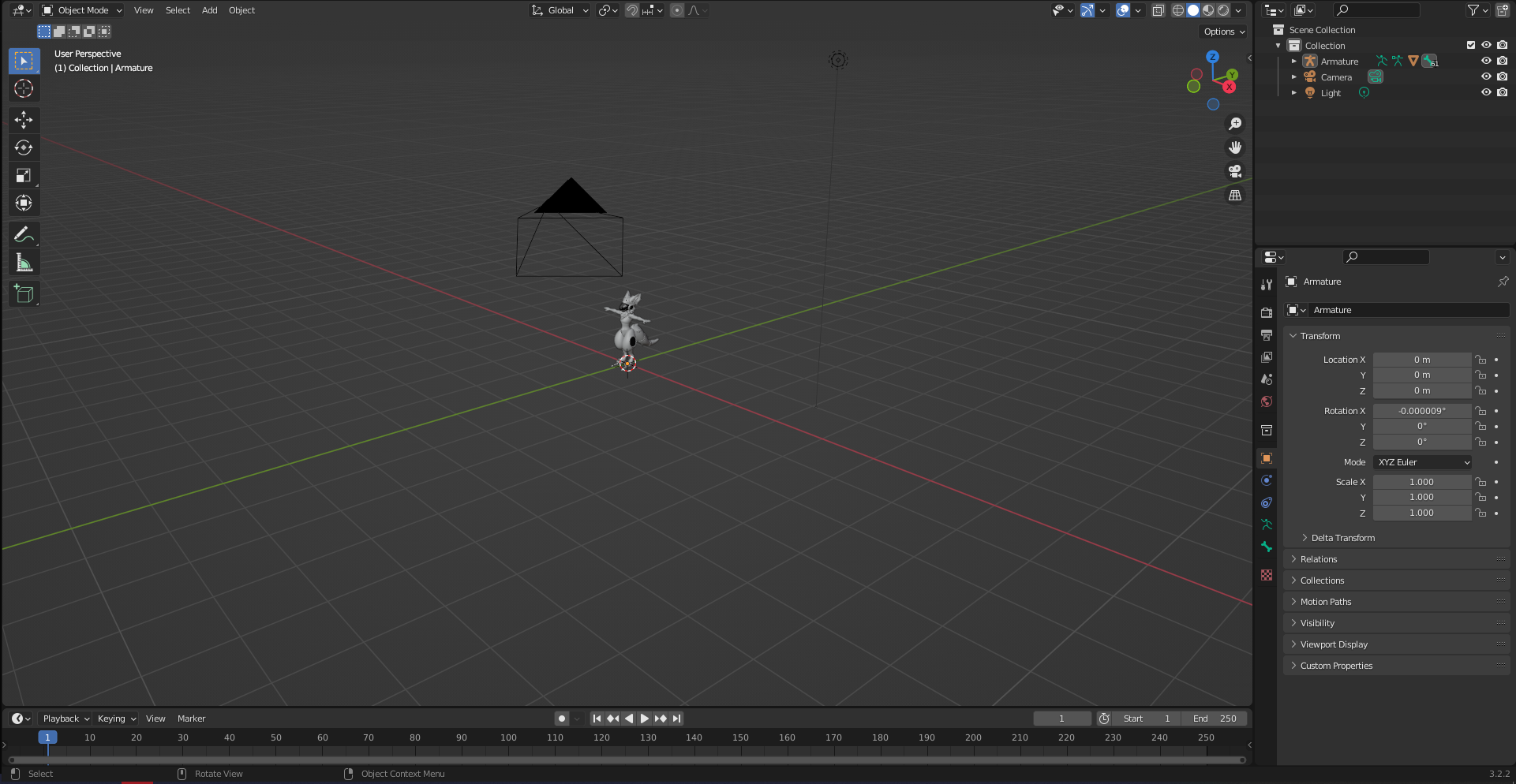
Task: Click the pan view hand icon
Action: tap(1235, 147)
